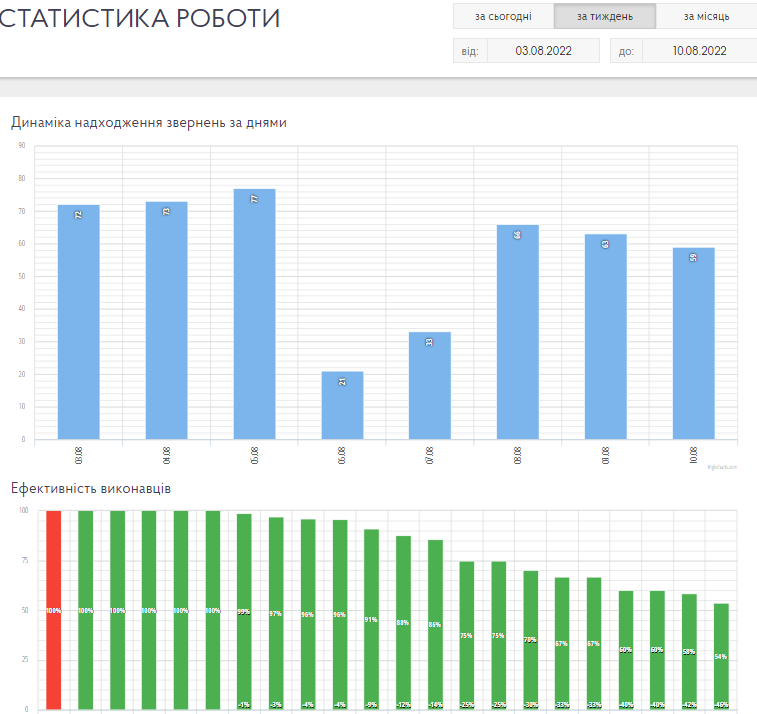
Task: Click the green 97% efficiency bar
Action: point(276,613)
